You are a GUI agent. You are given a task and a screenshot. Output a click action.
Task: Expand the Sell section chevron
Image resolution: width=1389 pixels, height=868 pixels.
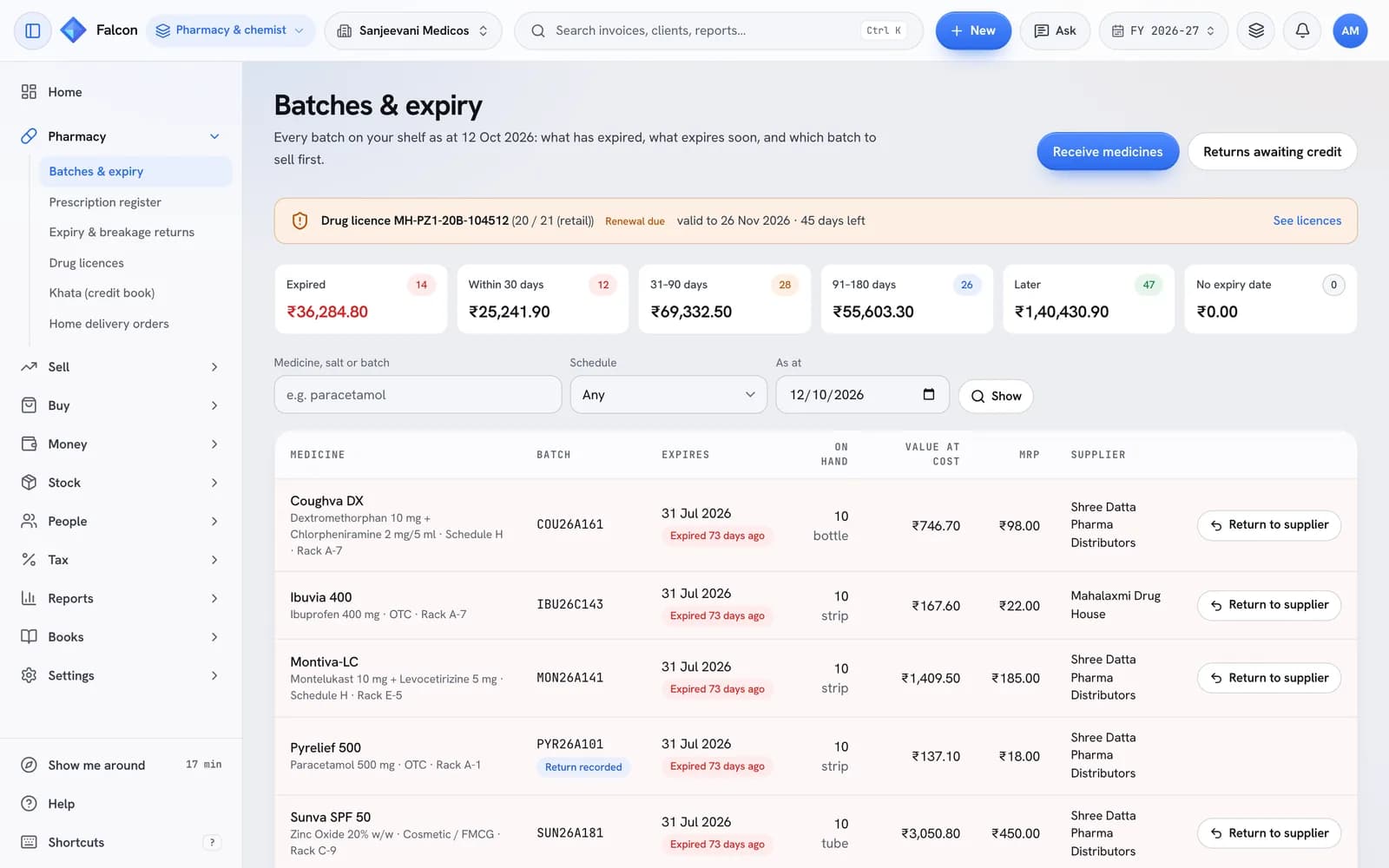point(214,366)
